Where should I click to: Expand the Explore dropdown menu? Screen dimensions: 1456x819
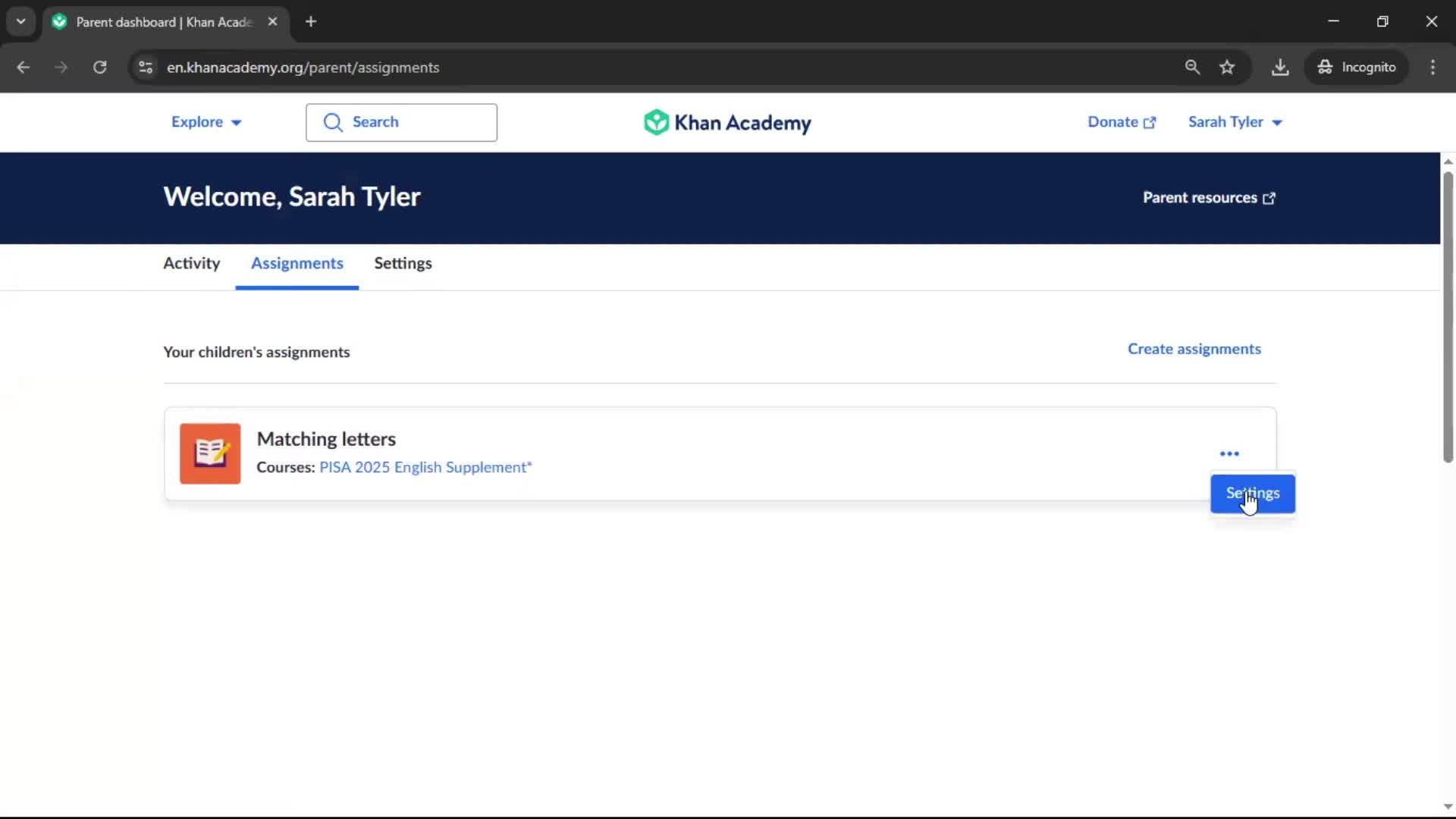(x=206, y=122)
